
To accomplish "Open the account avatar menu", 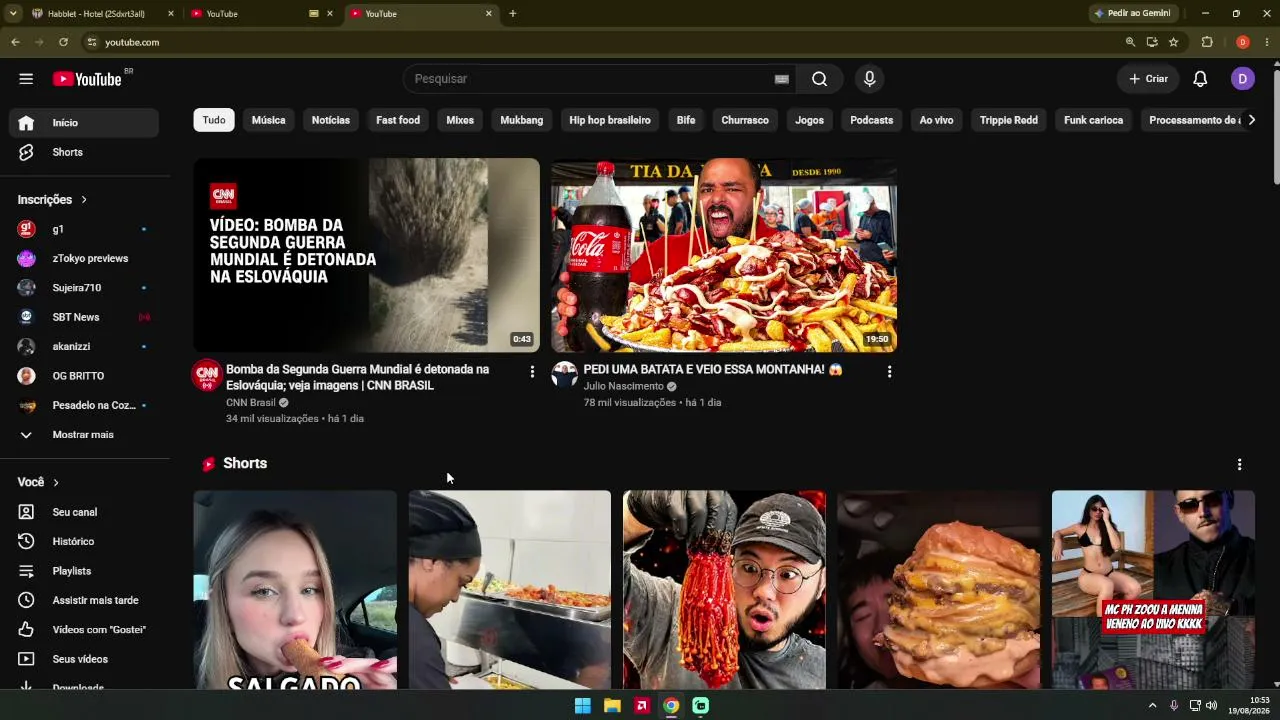I will (x=1243, y=79).
